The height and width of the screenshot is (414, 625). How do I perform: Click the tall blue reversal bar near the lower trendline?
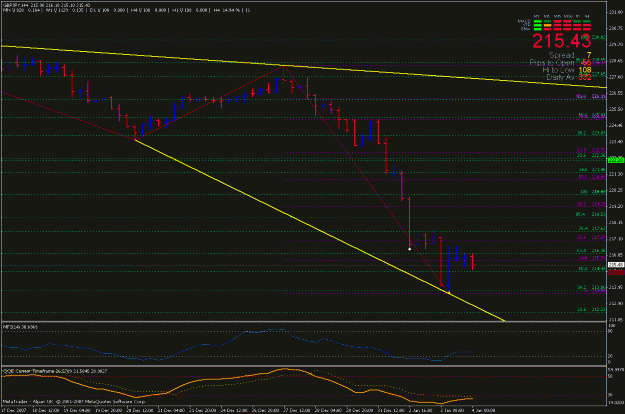click(x=449, y=269)
